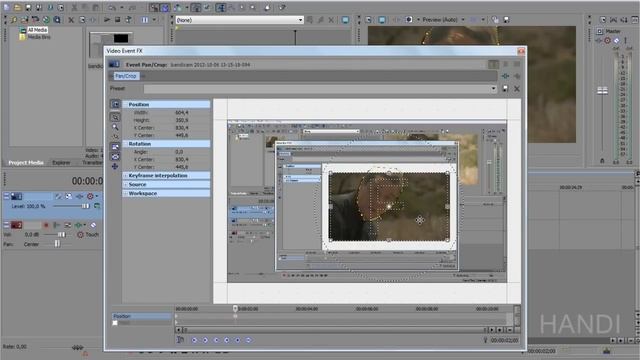The image size is (640, 360).
Task: Select the Normal Edit tool in Pan/Crop sidebar
Action: (115, 117)
